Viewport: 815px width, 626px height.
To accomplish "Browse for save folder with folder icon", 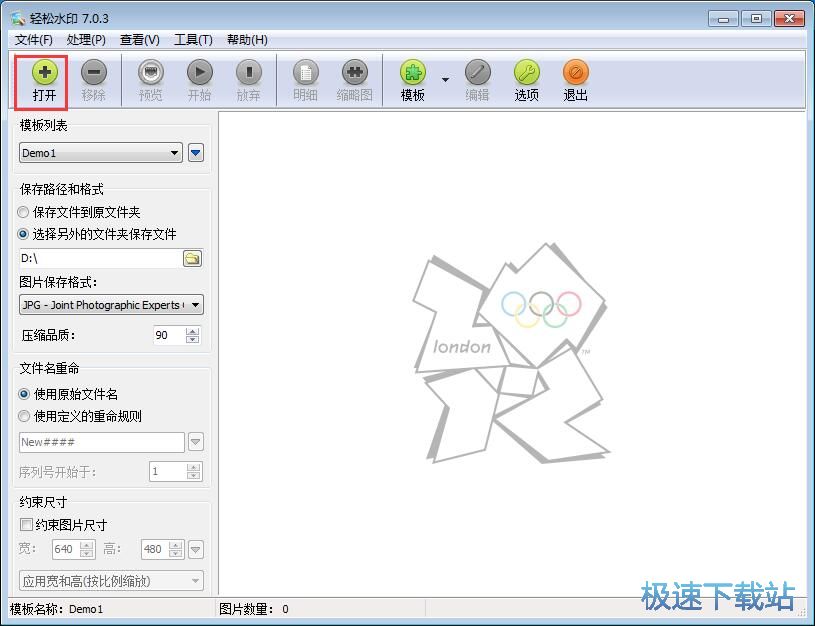I will pyautogui.click(x=192, y=259).
